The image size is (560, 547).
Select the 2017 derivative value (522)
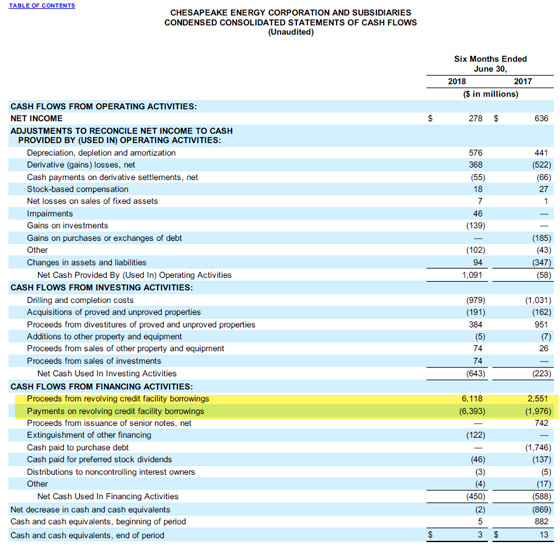coord(542,165)
